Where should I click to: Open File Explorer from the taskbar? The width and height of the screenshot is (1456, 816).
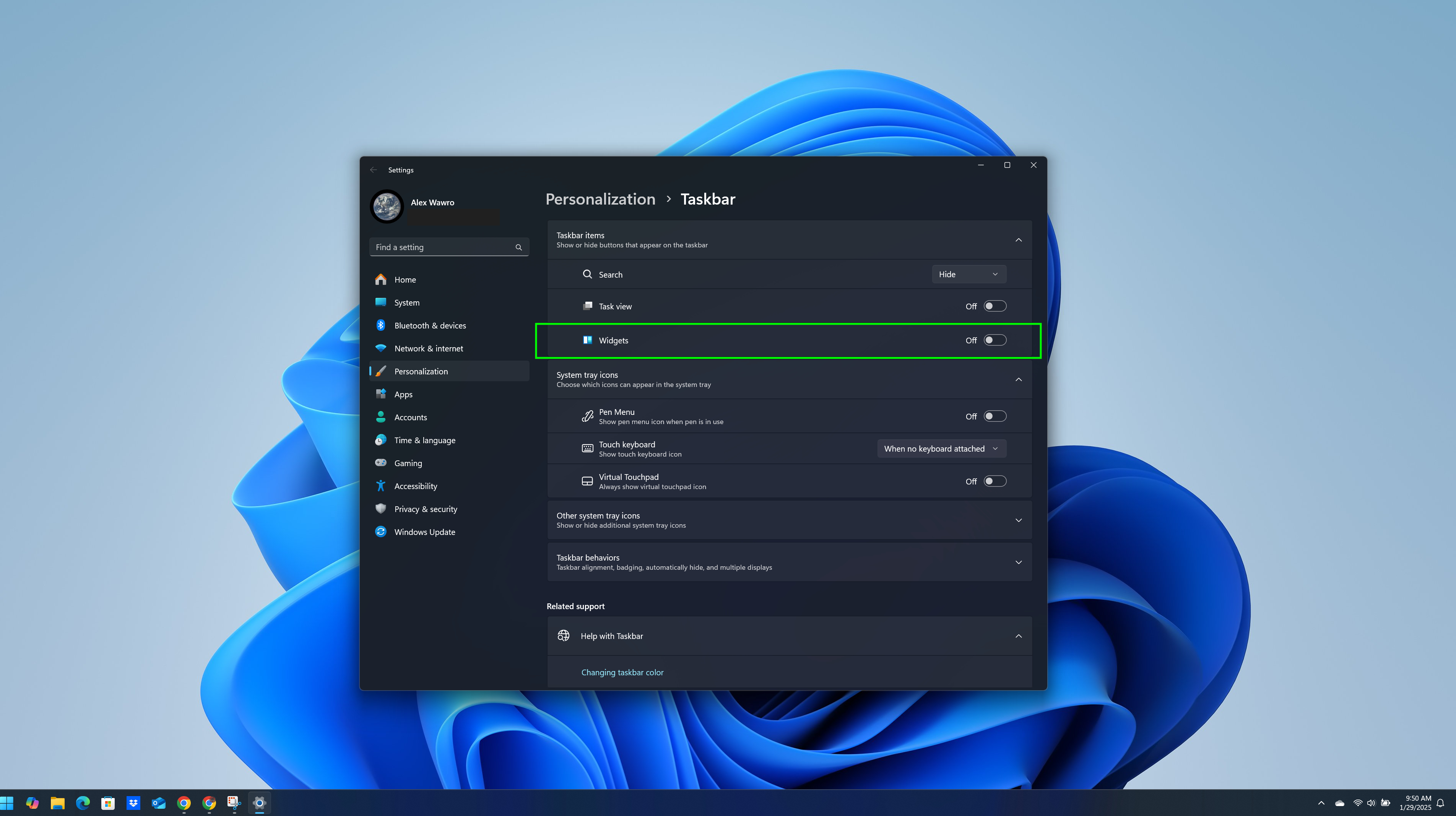click(58, 803)
